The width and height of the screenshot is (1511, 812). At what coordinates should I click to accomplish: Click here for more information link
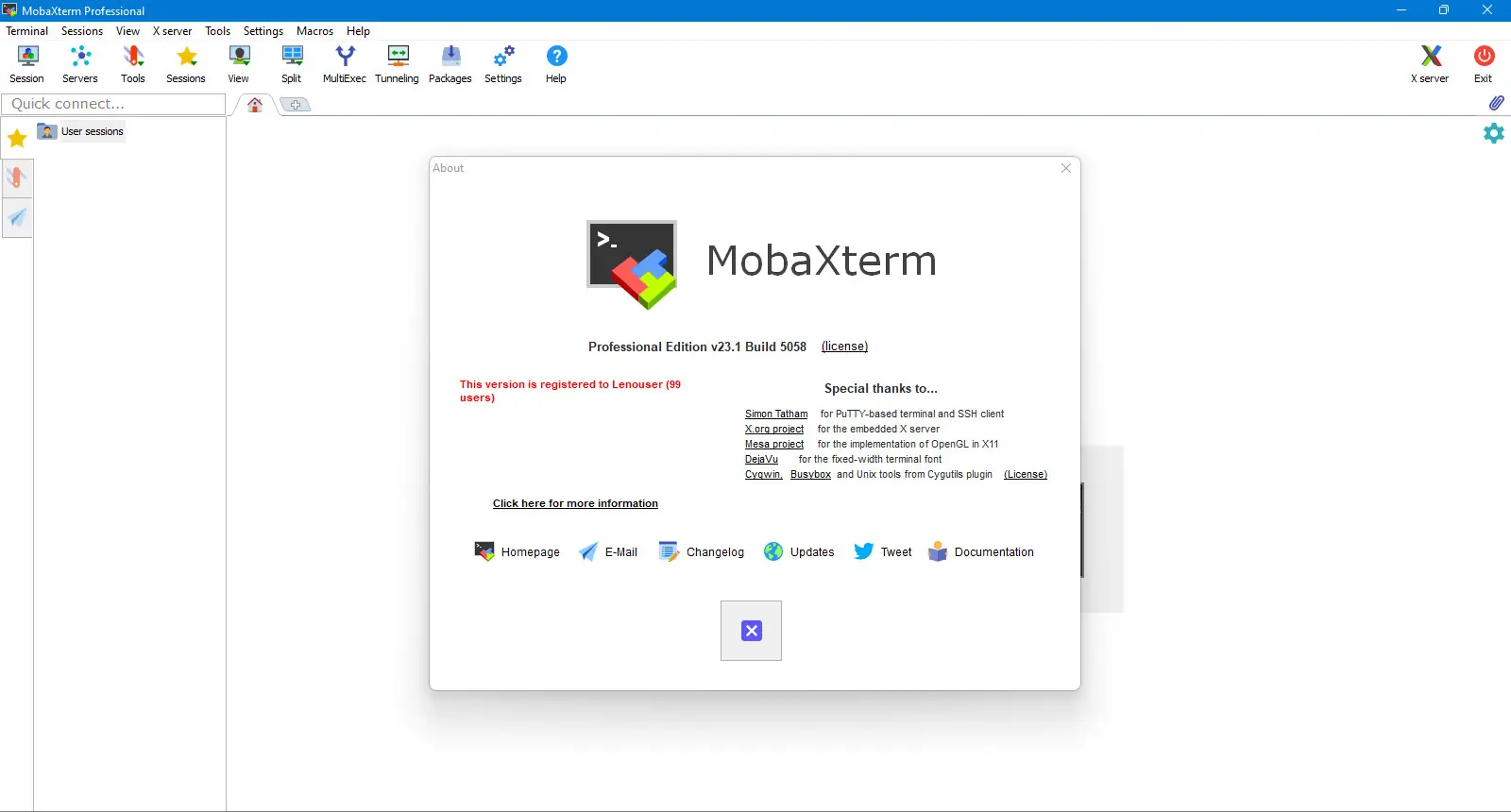tap(575, 503)
